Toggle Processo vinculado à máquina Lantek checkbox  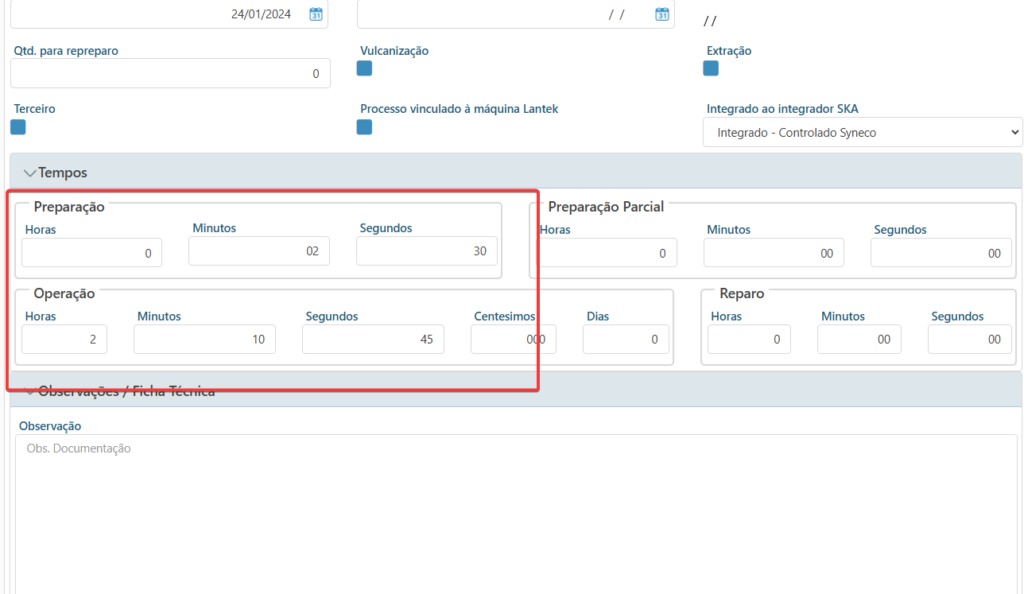pos(364,127)
